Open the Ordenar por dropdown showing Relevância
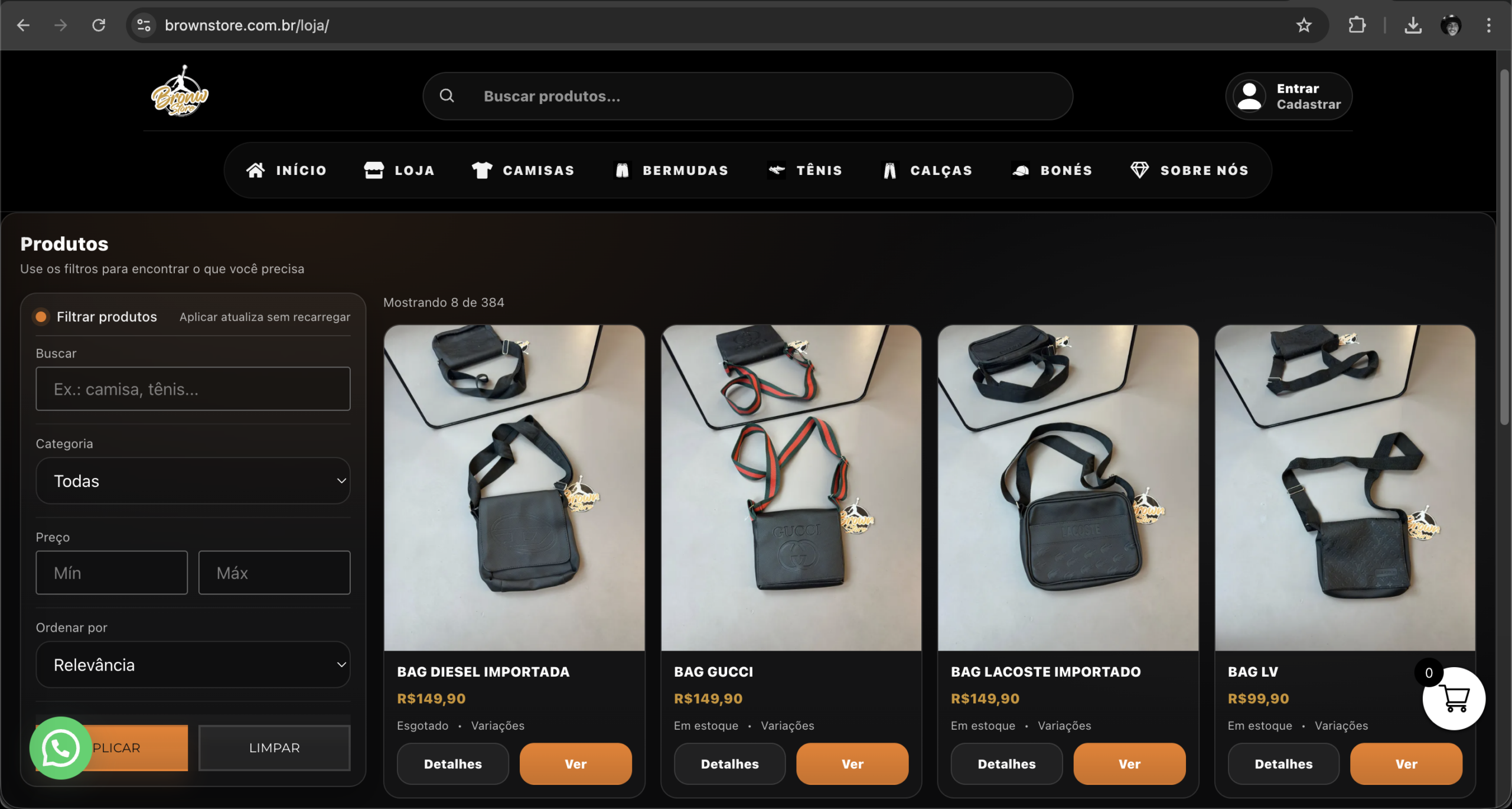 [x=193, y=664]
